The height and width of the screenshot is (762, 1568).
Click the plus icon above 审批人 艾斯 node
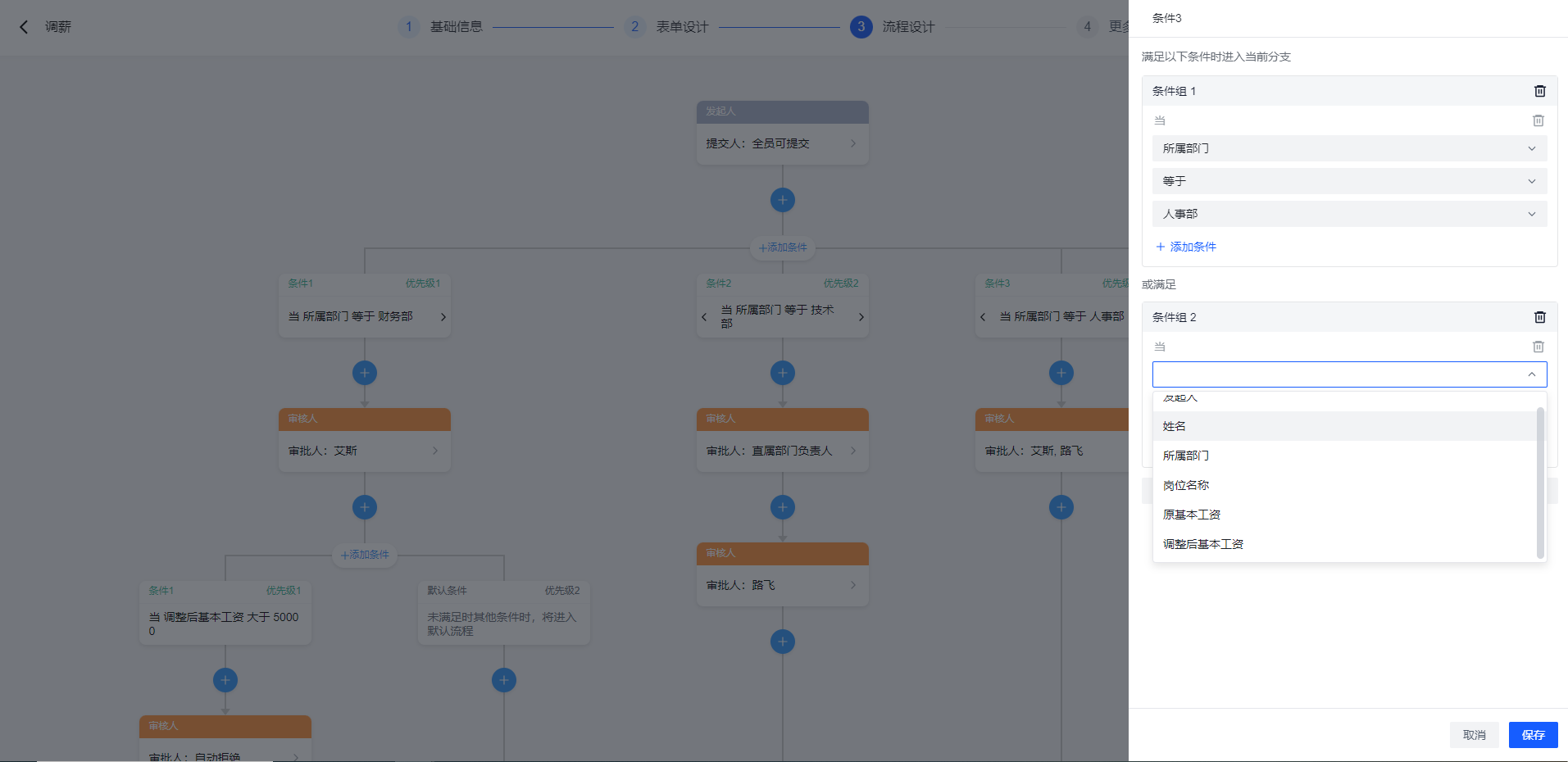(364, 373)
